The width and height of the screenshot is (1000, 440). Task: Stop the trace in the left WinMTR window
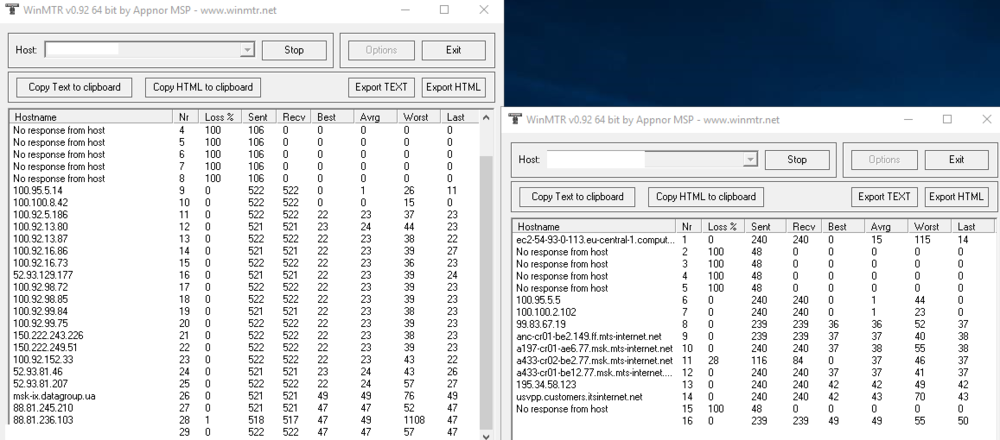point(294,49)
